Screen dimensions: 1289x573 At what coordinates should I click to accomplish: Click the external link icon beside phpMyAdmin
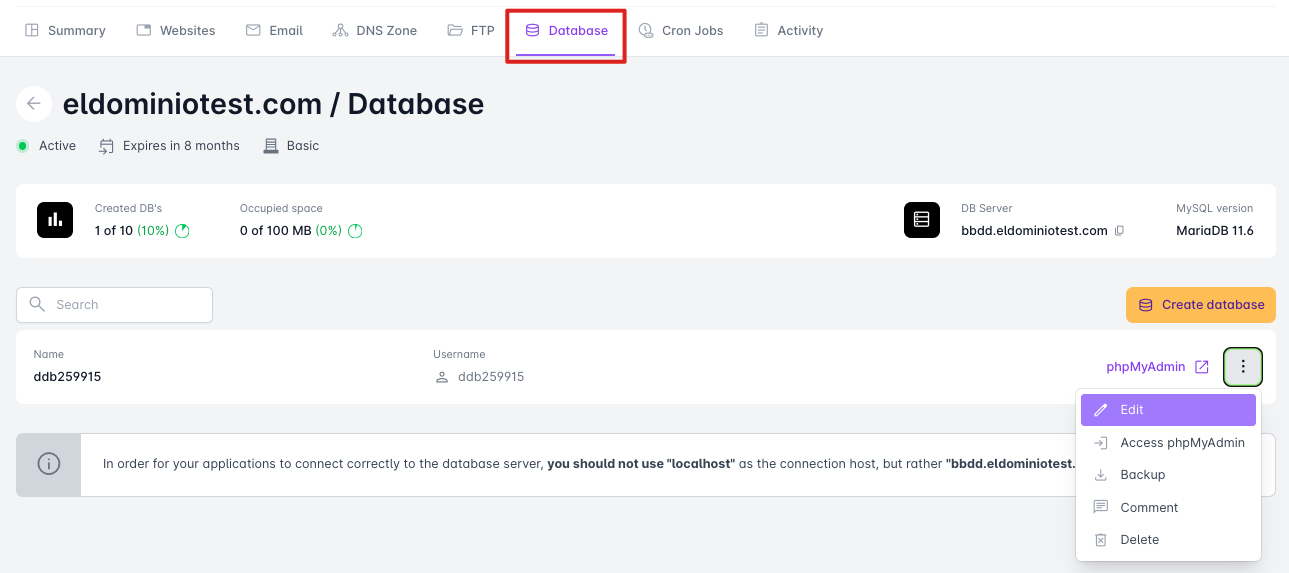point(1202,367)
